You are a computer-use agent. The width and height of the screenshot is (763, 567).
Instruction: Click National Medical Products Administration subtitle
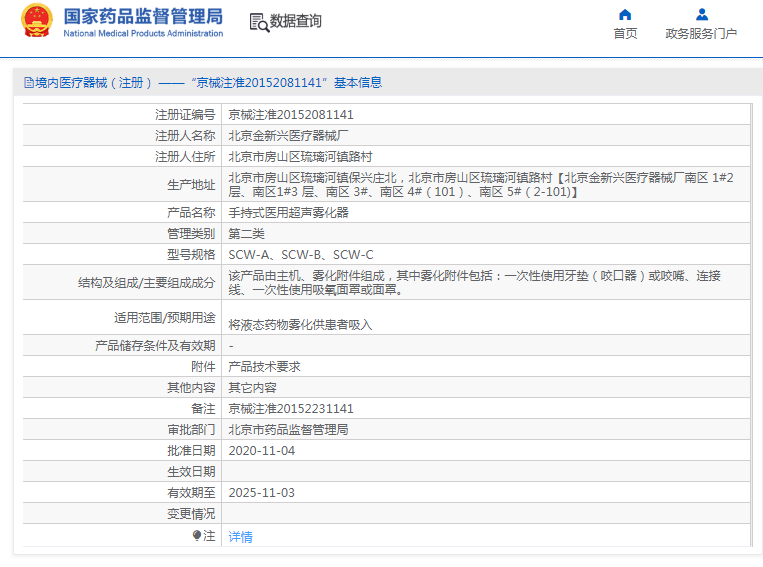(x=143, y=34)
